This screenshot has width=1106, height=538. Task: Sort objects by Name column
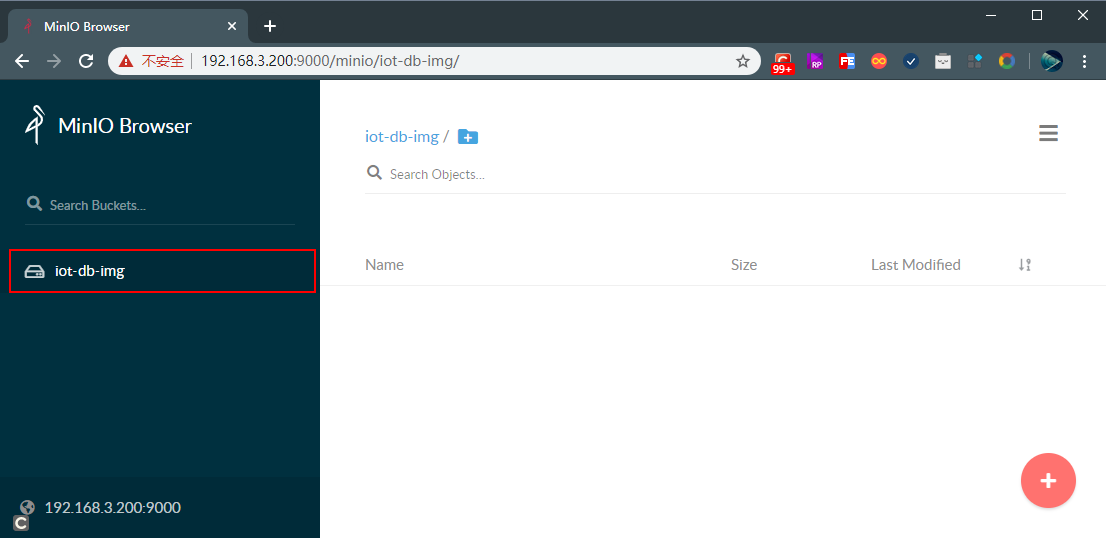(x=384, y=265)
